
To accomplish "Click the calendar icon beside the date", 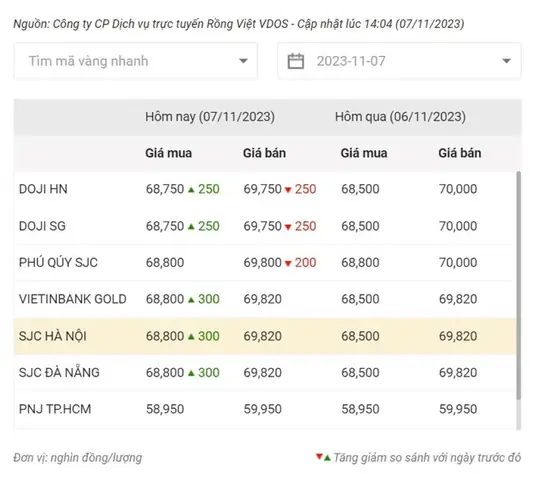I will (x=295, y=61).
